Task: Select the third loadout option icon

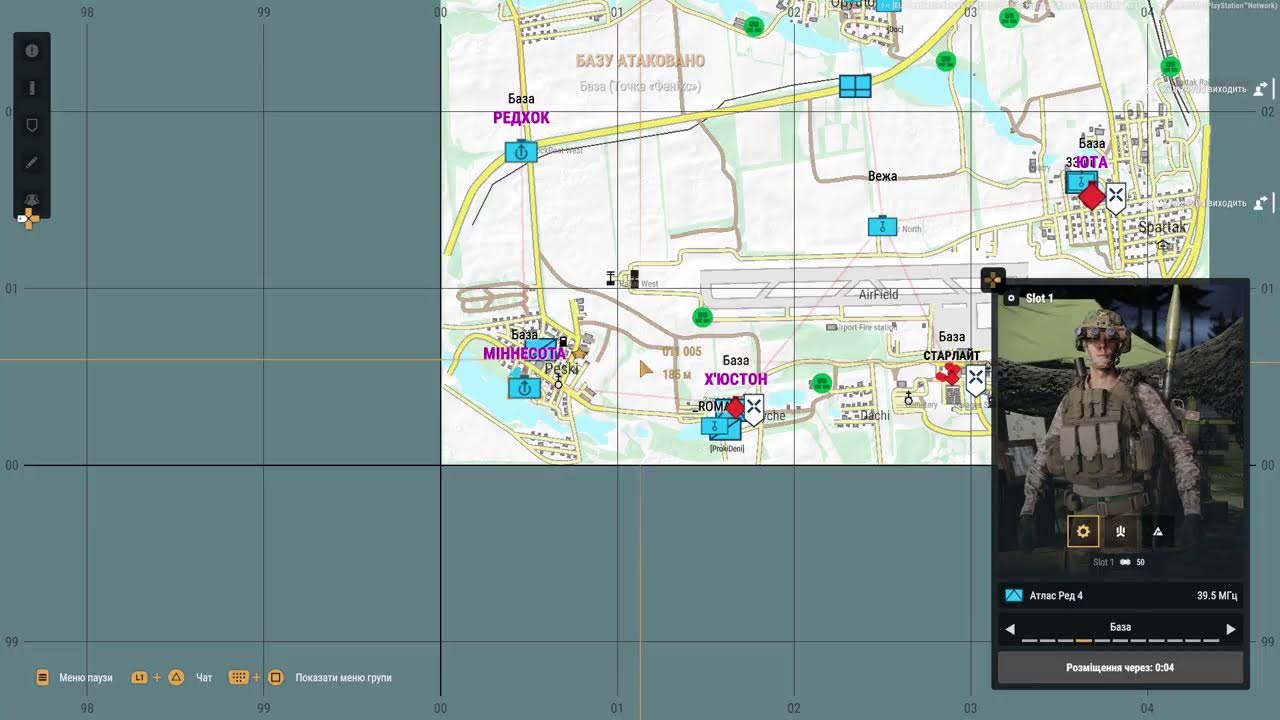Action: click(1158, 532)
